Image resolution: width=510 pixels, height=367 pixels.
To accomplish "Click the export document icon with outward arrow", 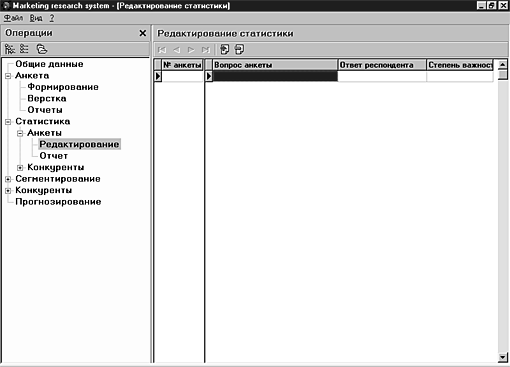I will point(239,50).
